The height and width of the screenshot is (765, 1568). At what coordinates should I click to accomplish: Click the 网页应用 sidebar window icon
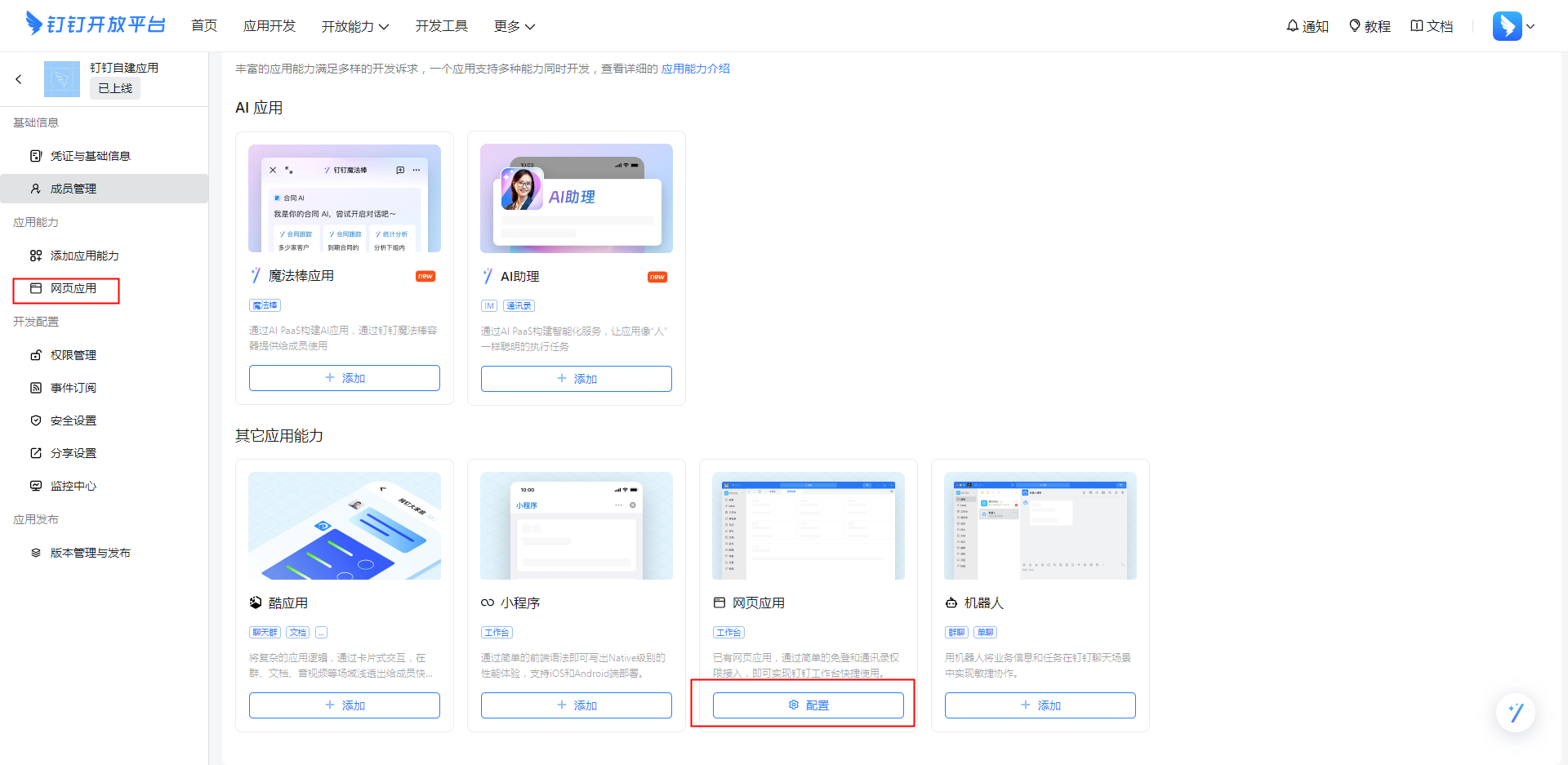[x=36, y=288]
